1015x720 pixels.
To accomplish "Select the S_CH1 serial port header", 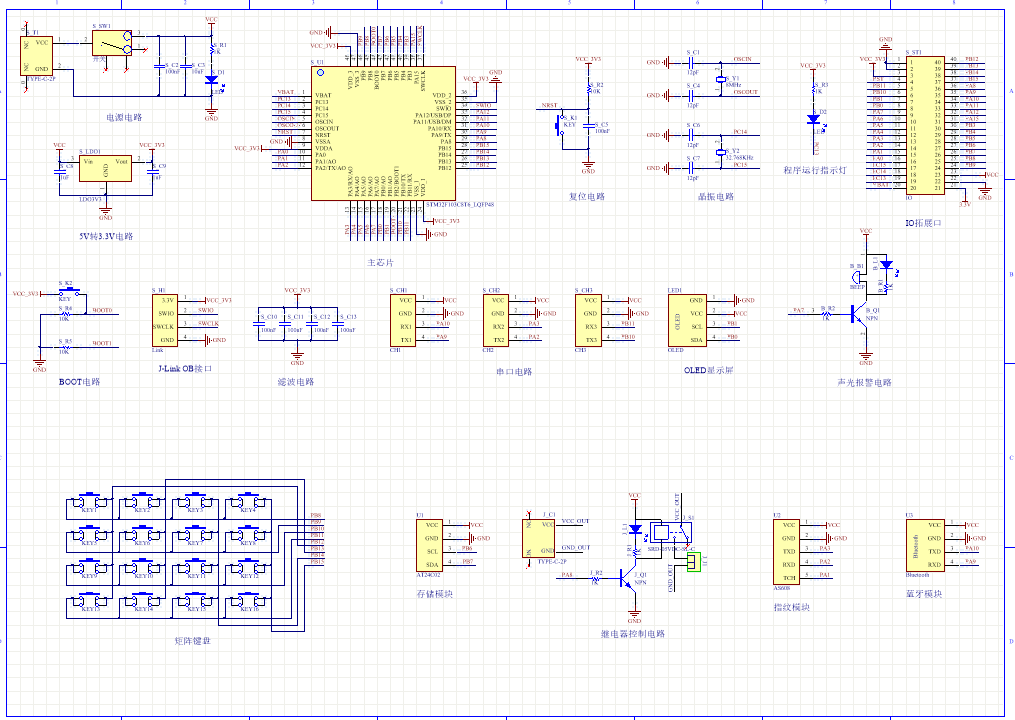I will coord(404,320).
